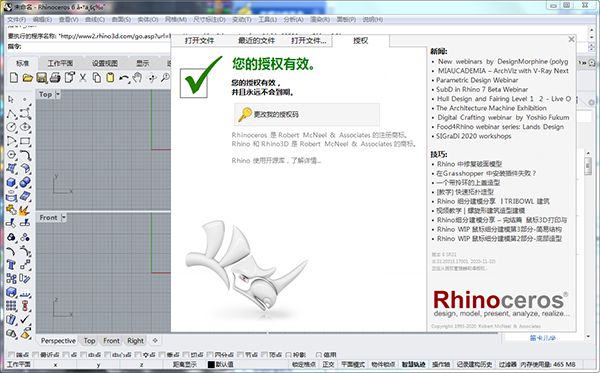Select the arrow pointer selection tool

tap(11, 99)
